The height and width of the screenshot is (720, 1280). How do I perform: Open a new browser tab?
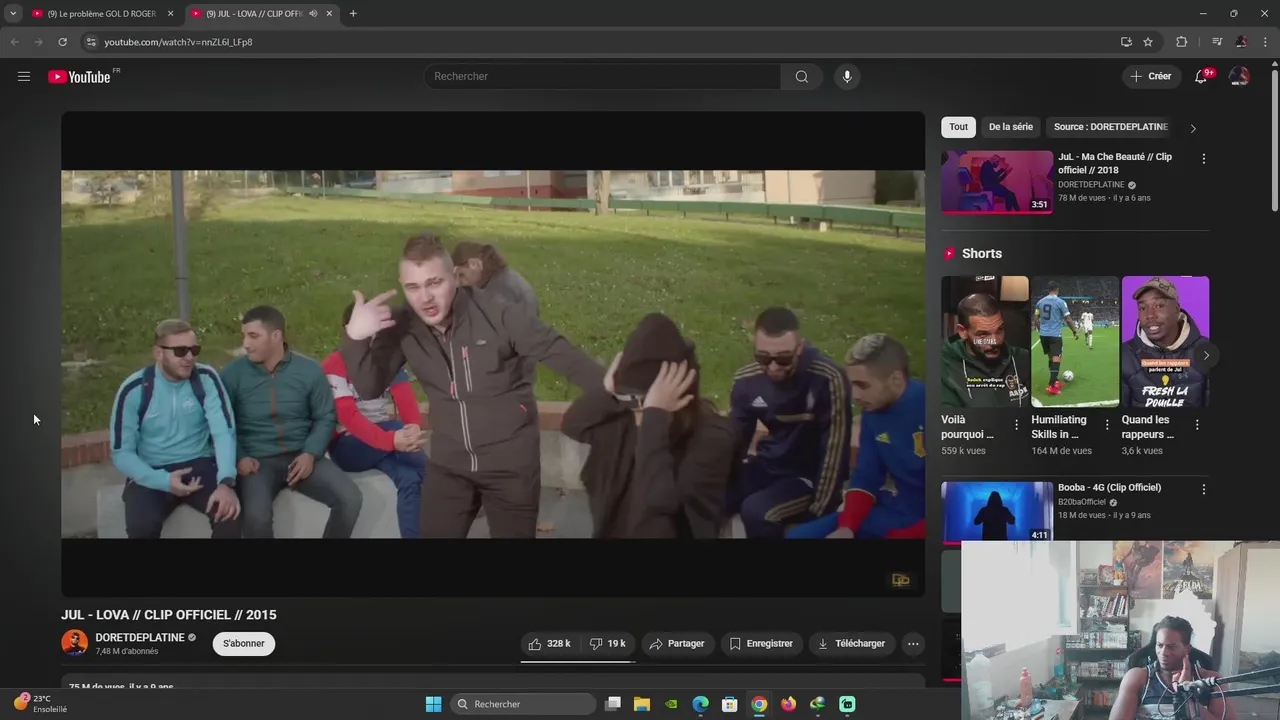[x=353, y=13]
